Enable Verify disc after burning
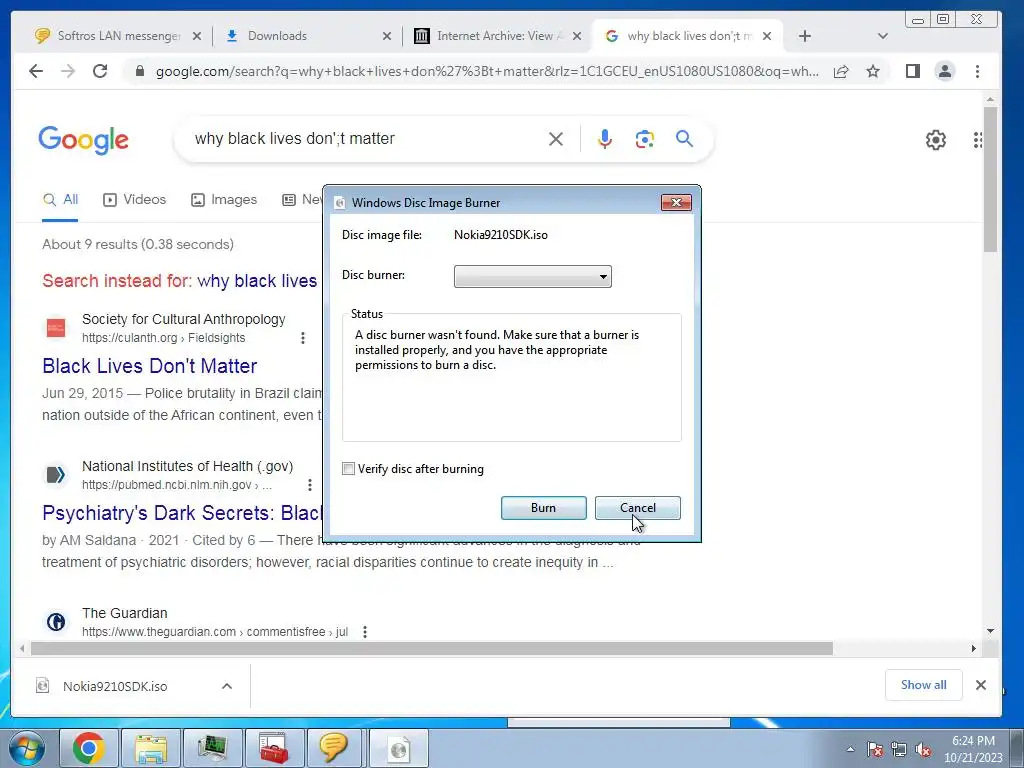 (348, 468)
